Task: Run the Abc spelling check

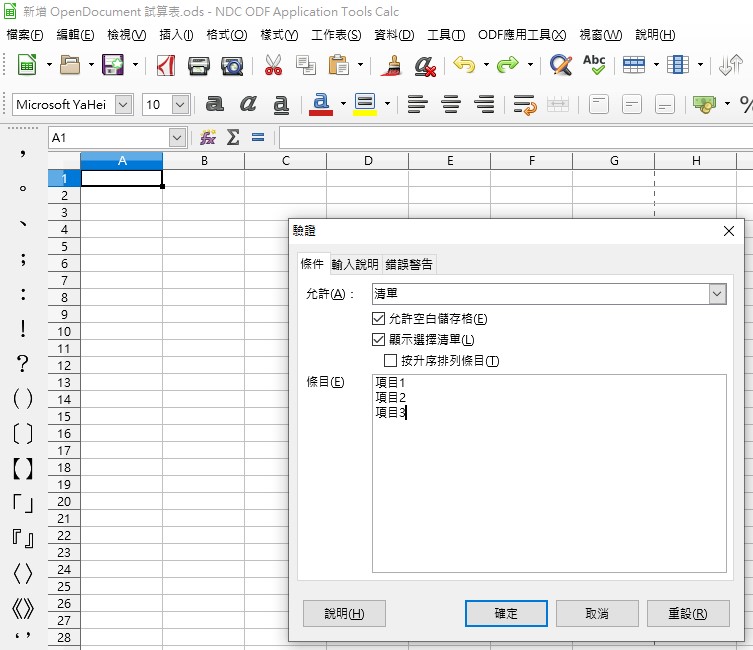Action: [594, 64]
